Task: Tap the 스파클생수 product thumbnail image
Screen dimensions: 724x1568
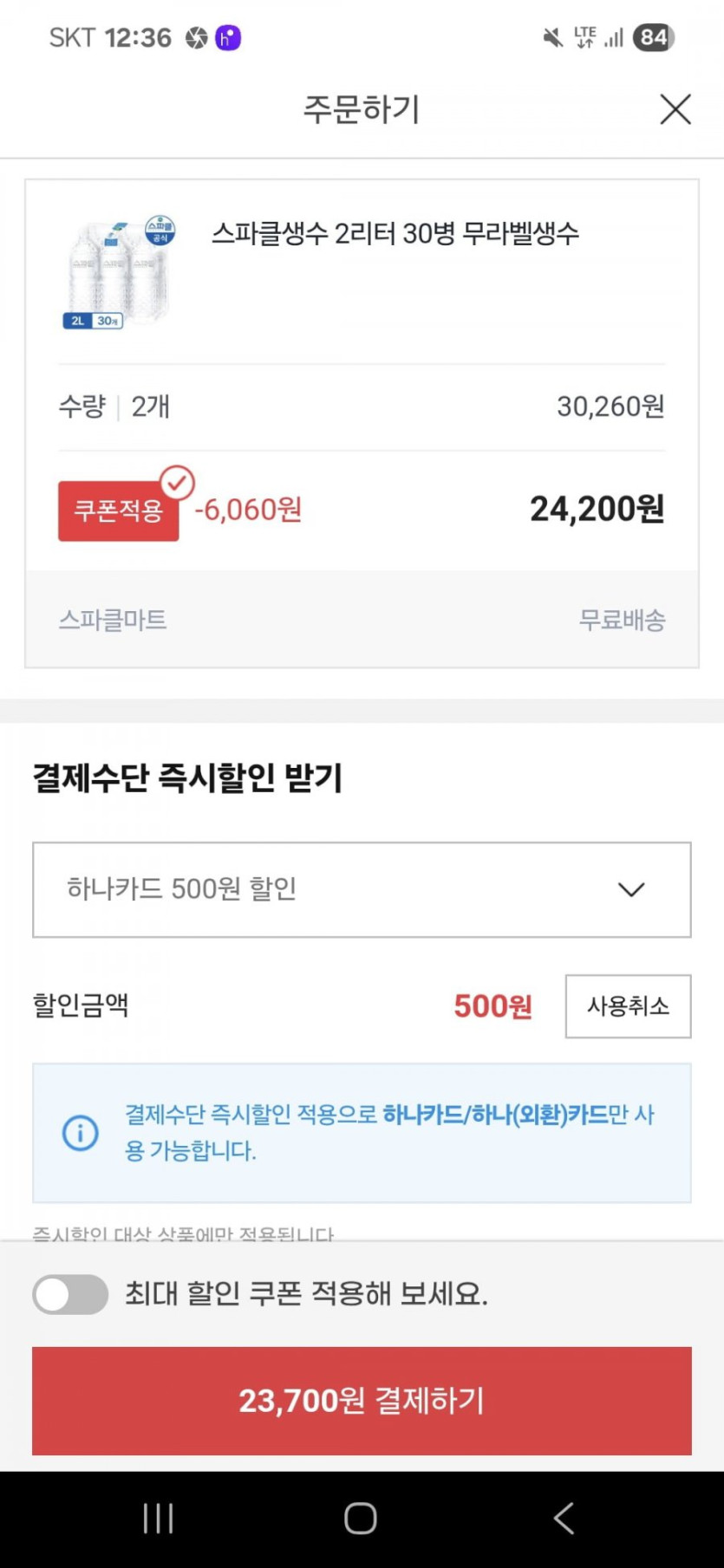Action: tap(120, 273)
